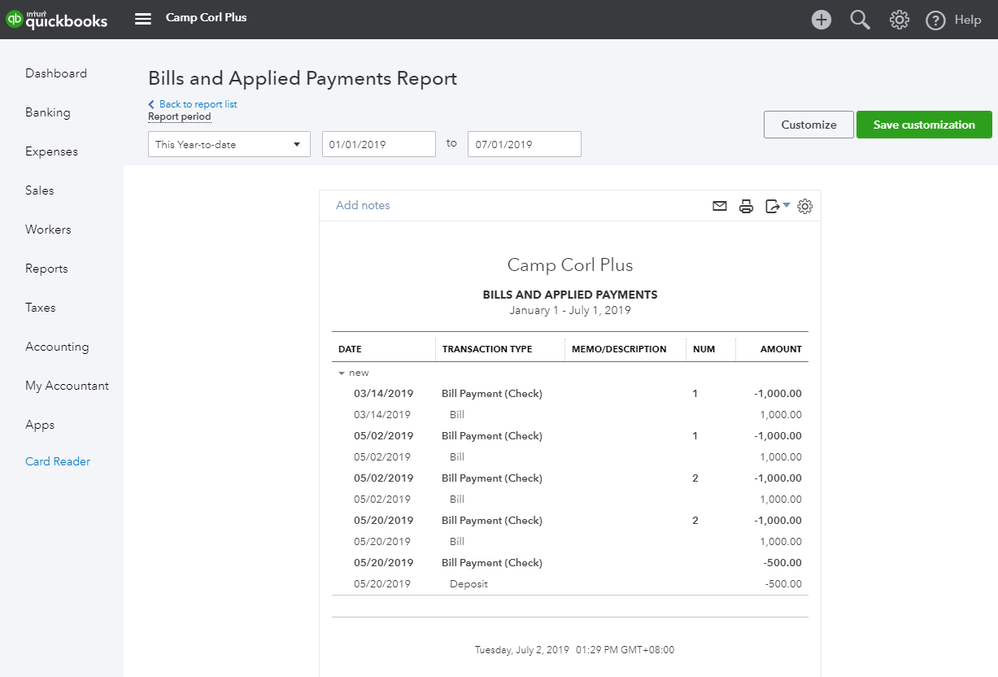Open Sales in sidebar

click(39, 190)
